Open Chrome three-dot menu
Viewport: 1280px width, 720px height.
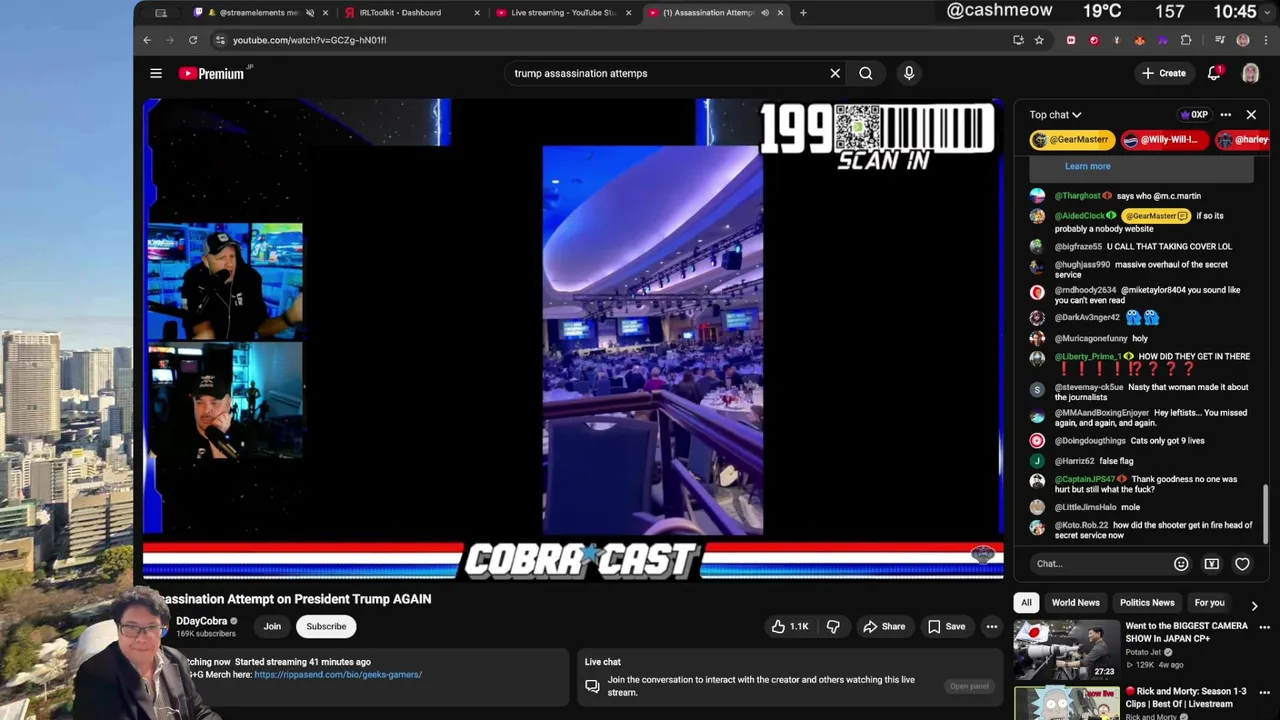click(1266, 40)
